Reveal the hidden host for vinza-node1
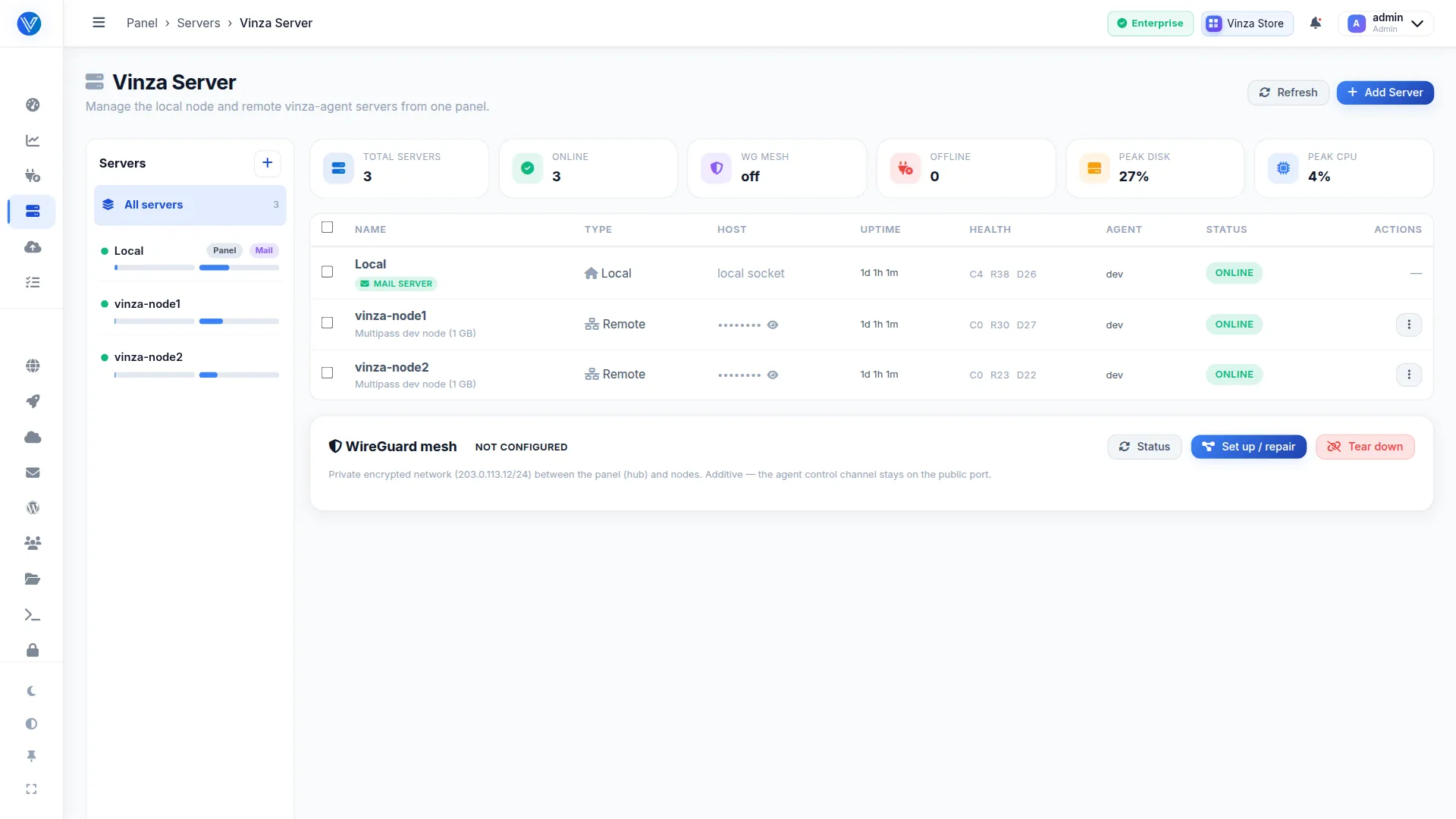Viewport: 1456px width, 819px height. [773, 325]
